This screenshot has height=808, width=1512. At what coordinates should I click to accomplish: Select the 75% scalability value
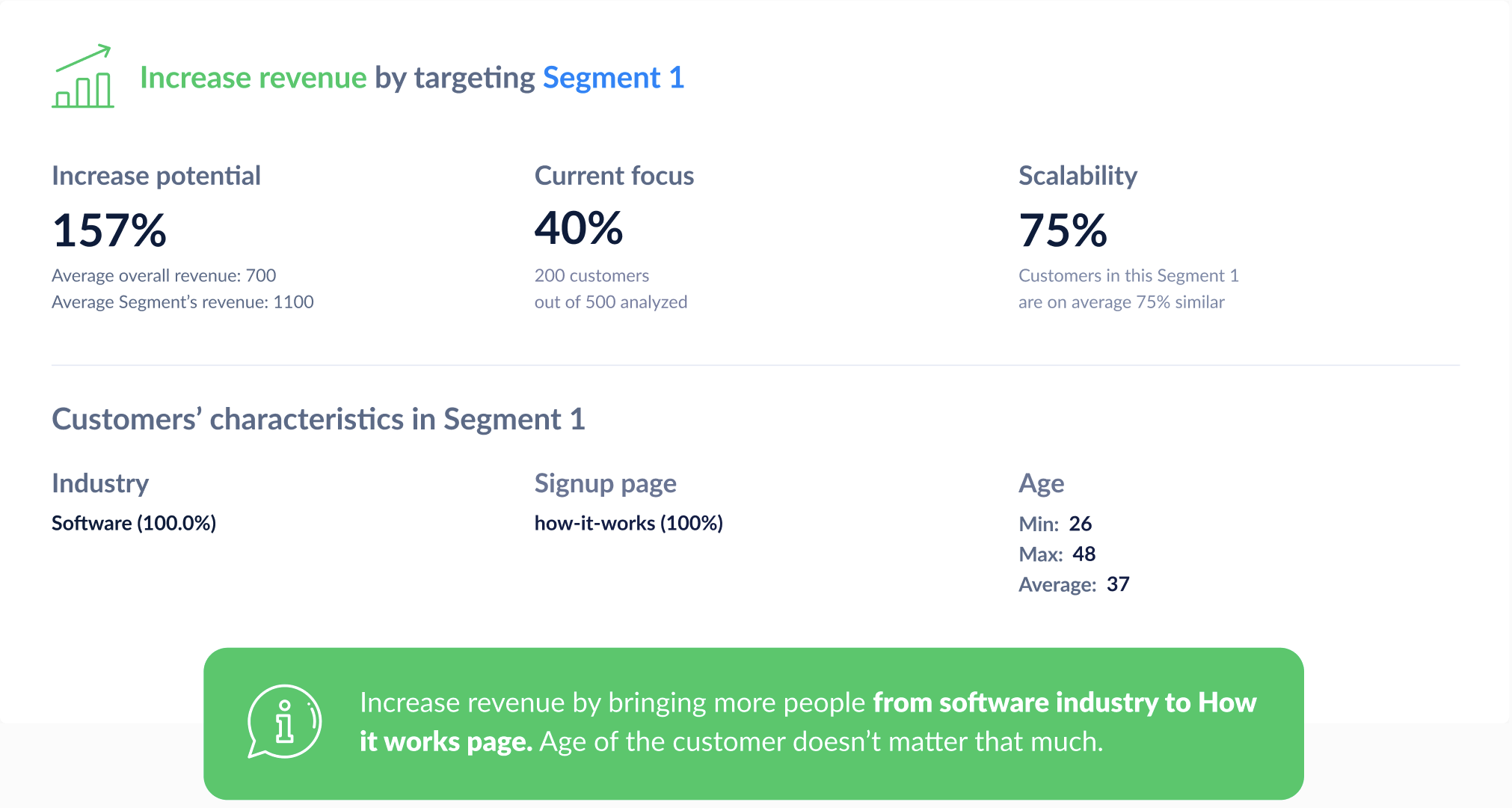click(x=1063, y=230)
